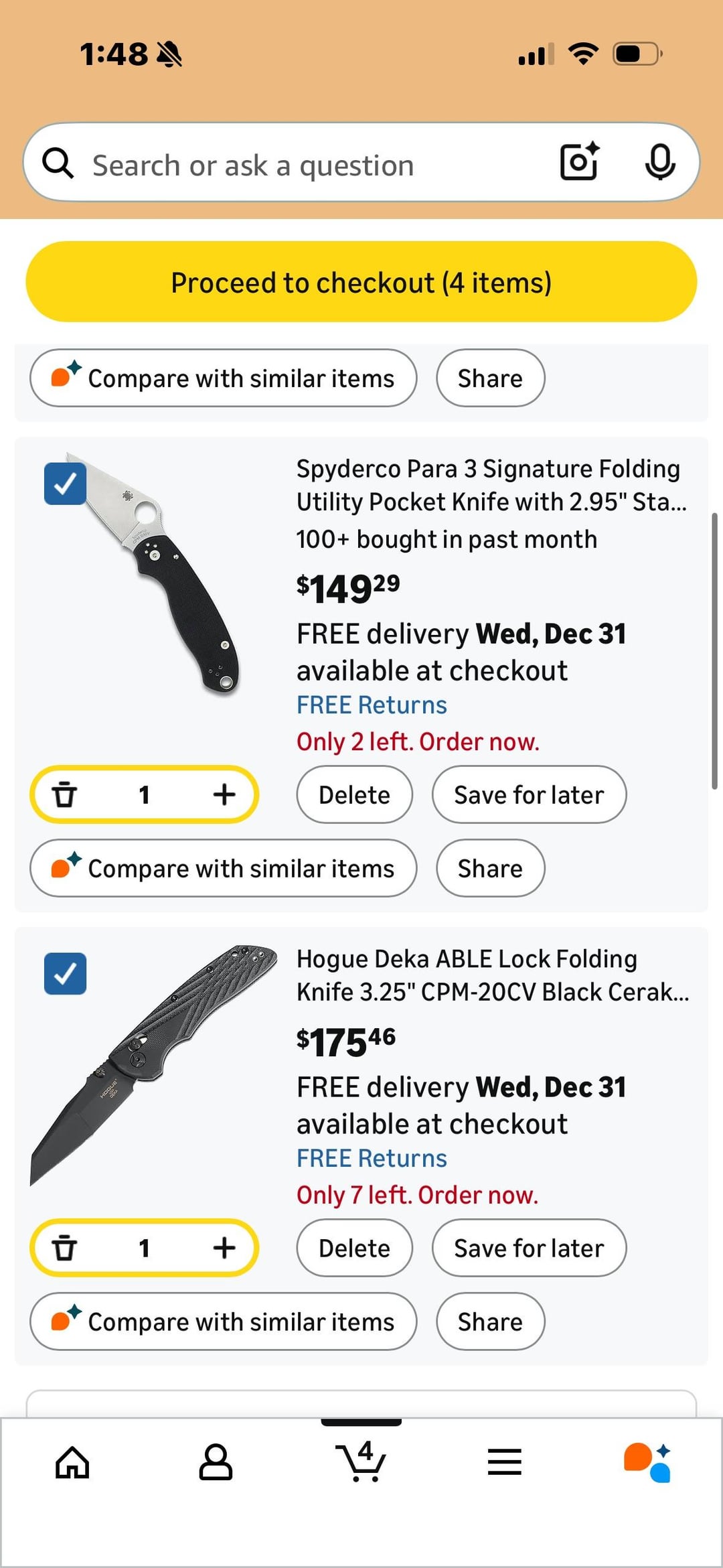Click FREE Returns link under Spyderco knife

coord(372,705)
